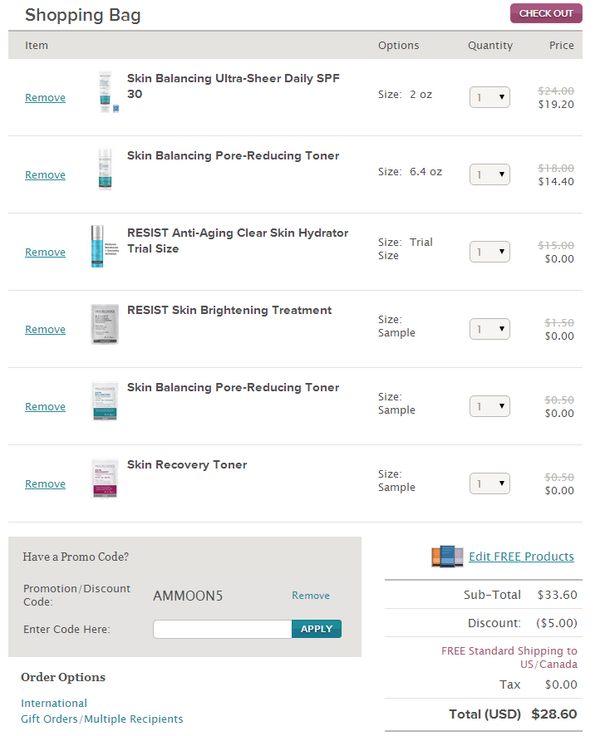Open Skin Balancing Ultra-Sheer Daily SPF 30 title

pos(233,86)
